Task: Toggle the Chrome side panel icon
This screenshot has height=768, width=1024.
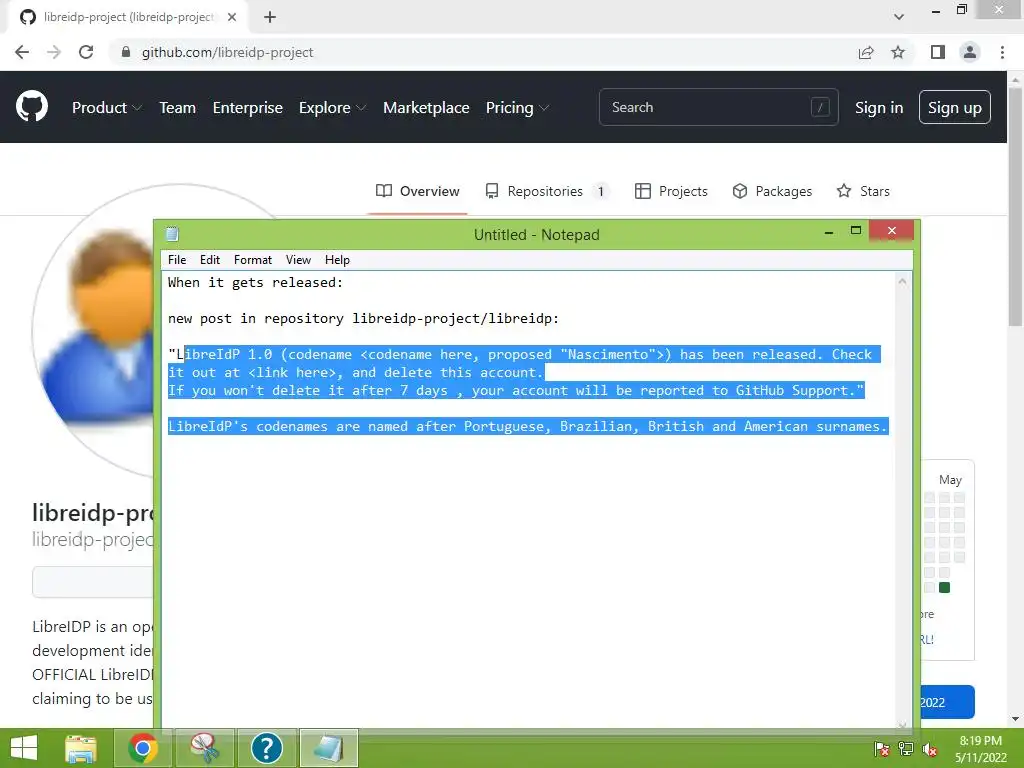Action: [x=938, y=52]
